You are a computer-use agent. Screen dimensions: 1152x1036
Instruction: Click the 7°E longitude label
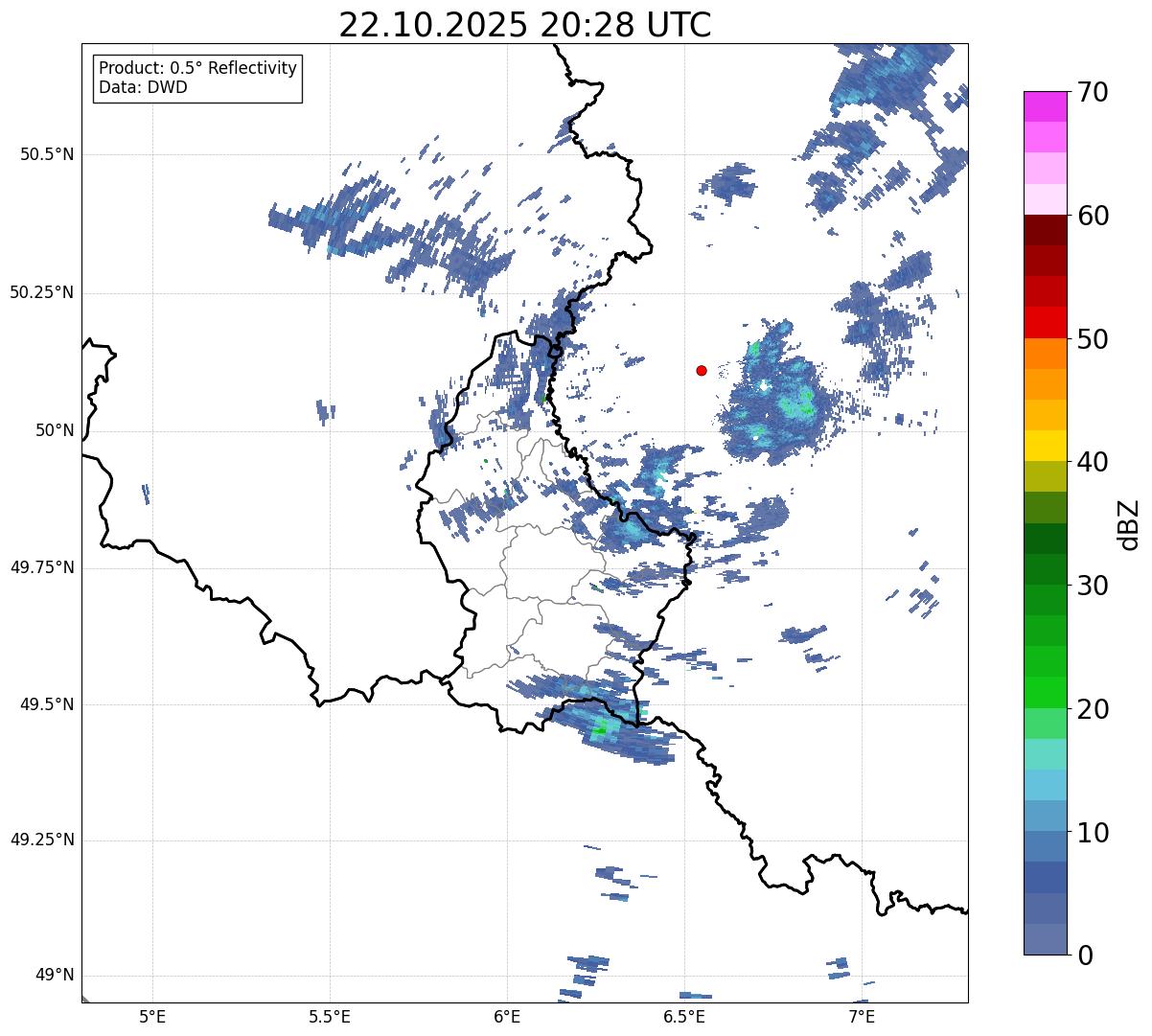pyautogui.click(x=862, y=1017)
